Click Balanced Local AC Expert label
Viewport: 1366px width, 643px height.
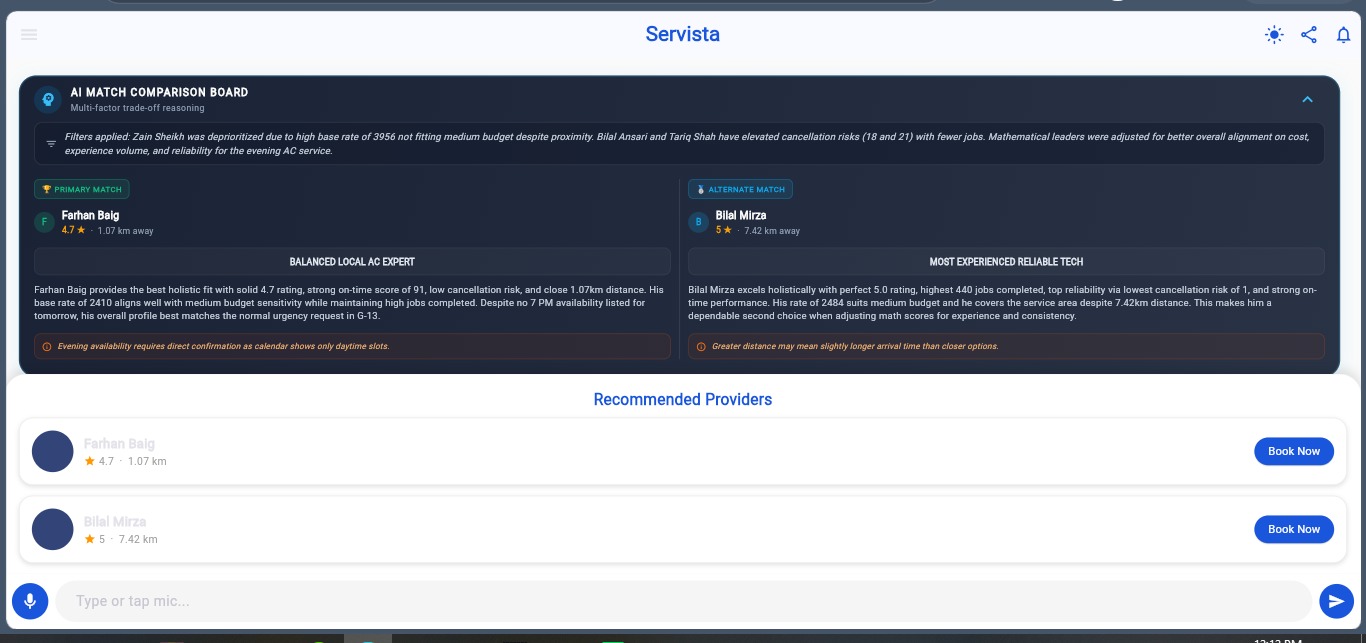click(x=352, y=261)
